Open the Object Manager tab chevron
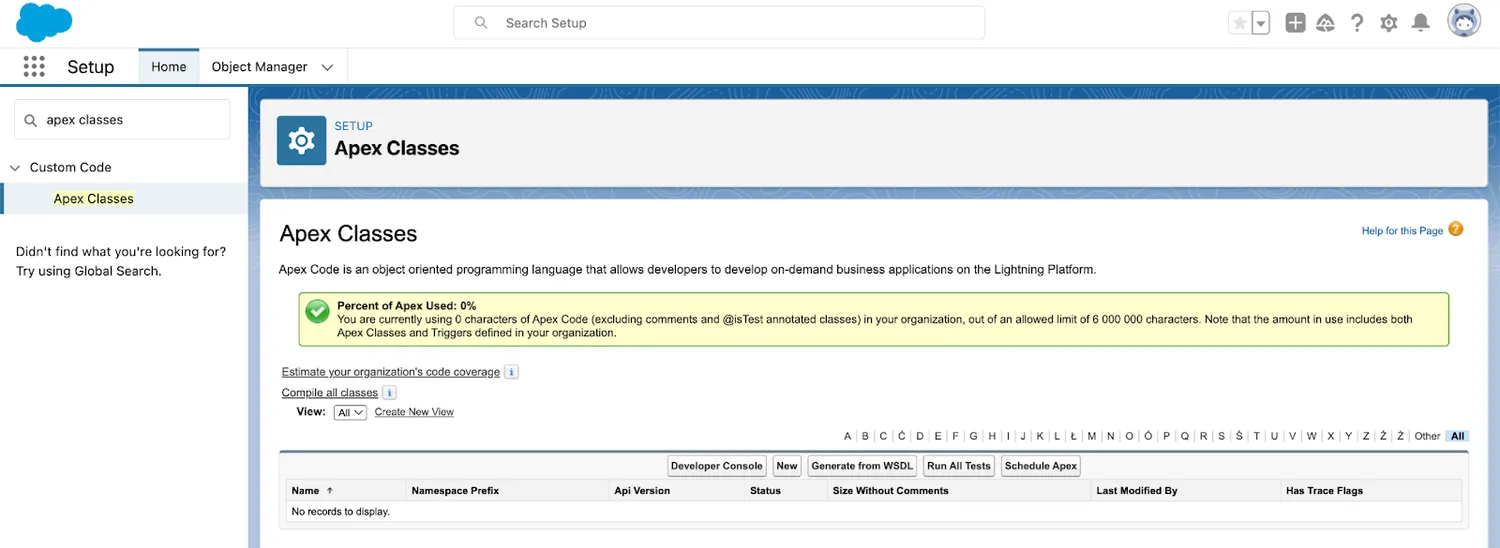Viewport: 1500px width, 548px height. tap(327, 67)
